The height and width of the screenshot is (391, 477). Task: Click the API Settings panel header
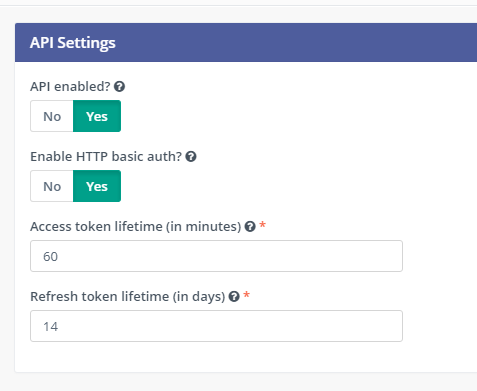[x=246, y=42]
